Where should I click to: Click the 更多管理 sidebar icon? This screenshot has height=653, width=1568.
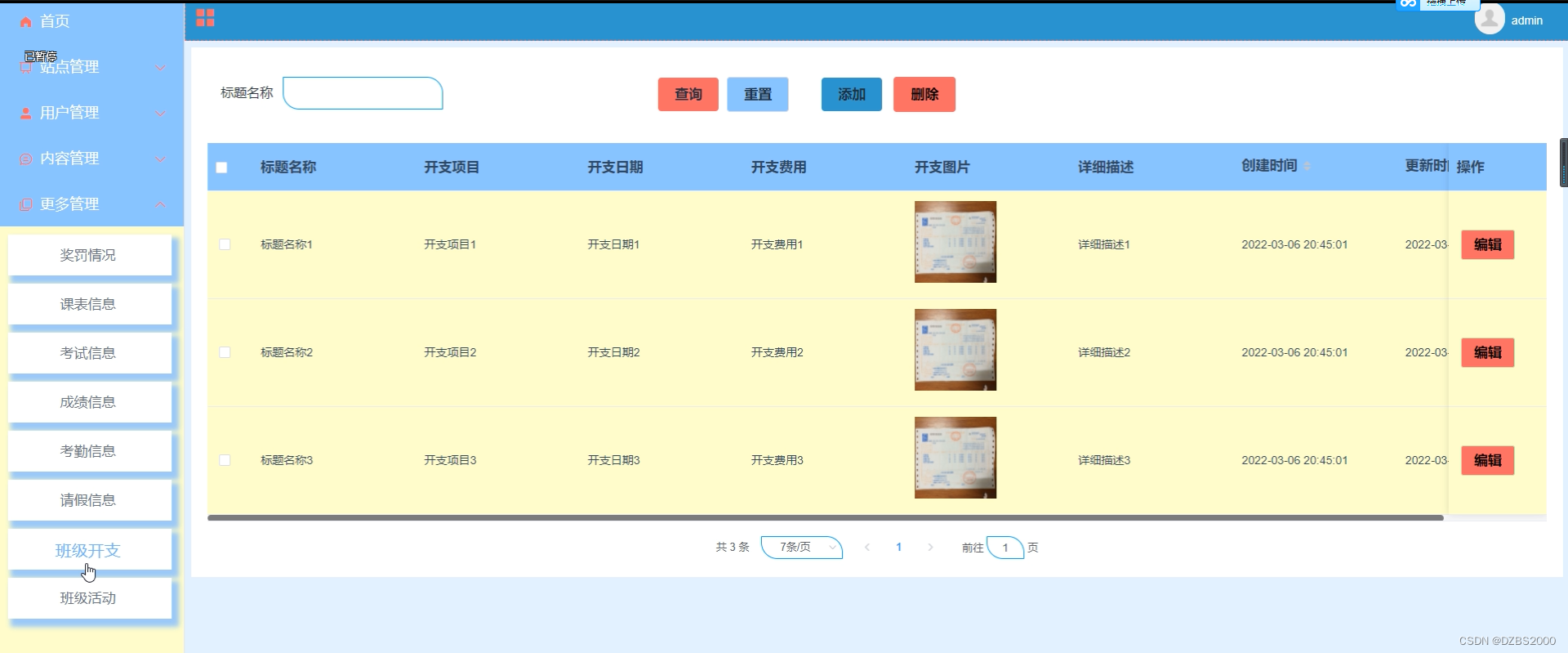tap(26, 204)
